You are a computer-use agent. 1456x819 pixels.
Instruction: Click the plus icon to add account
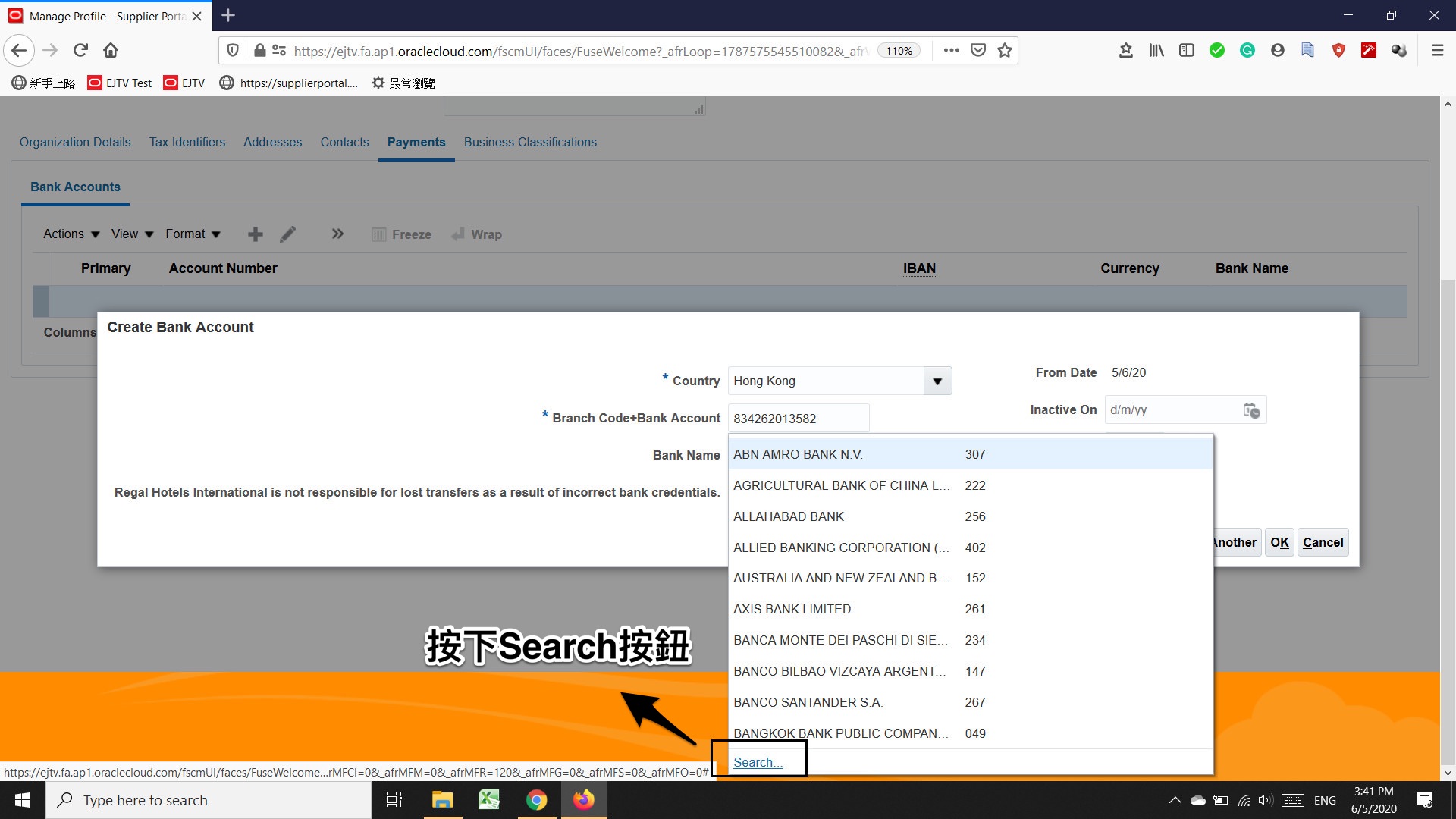(256, 234)
